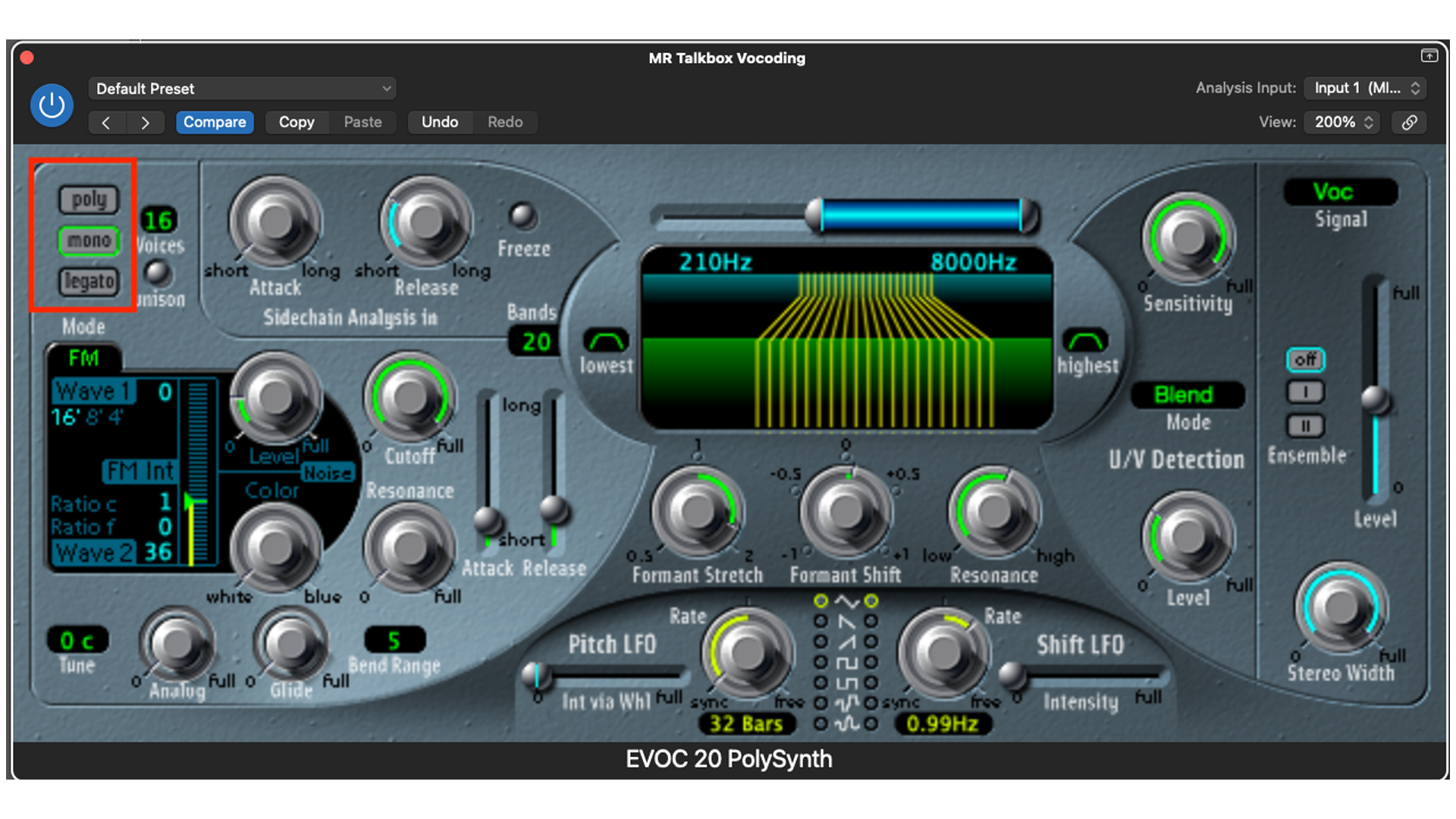Set Ensemble to off
Image resolution: width=1456 pixels, height=819 pixels.
tap(1305, 359)
